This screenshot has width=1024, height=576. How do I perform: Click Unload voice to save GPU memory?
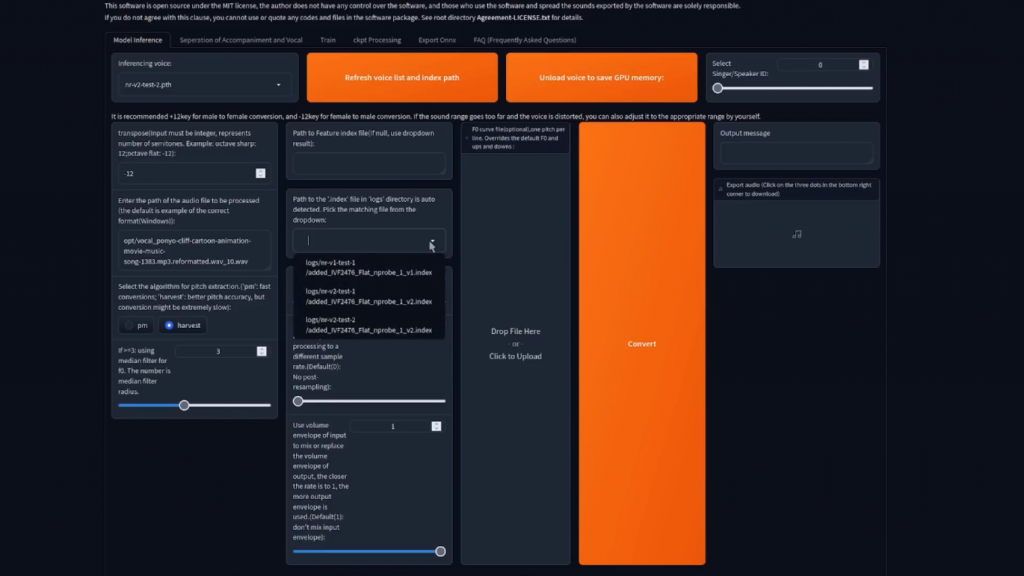pyautogui.click(x=601, y=78)
